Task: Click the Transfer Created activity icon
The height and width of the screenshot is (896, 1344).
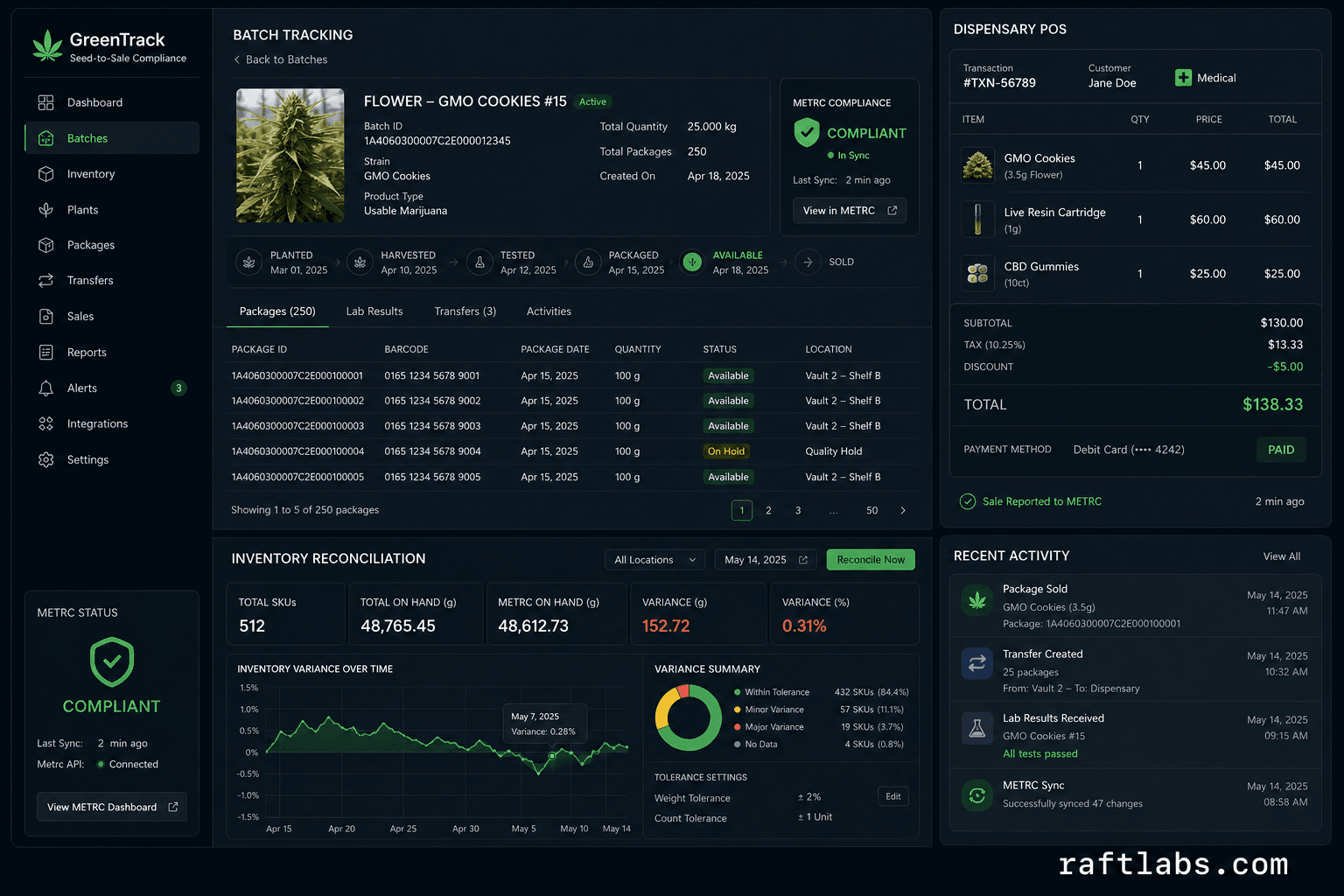Action: click(x=977, y=663)
